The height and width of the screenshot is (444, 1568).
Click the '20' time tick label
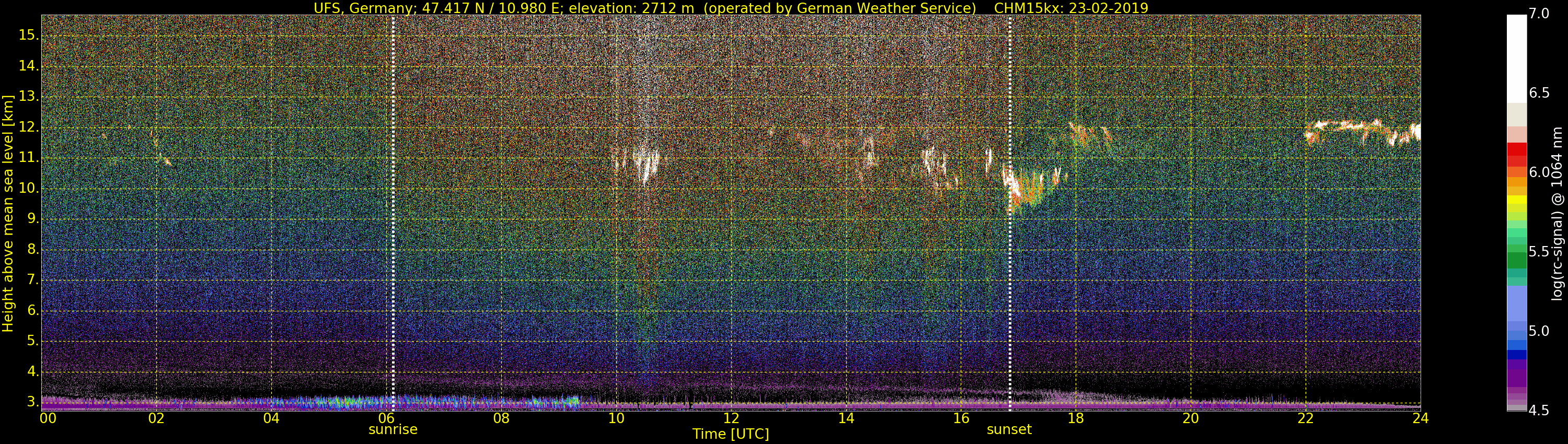[x=1191, y=418]
